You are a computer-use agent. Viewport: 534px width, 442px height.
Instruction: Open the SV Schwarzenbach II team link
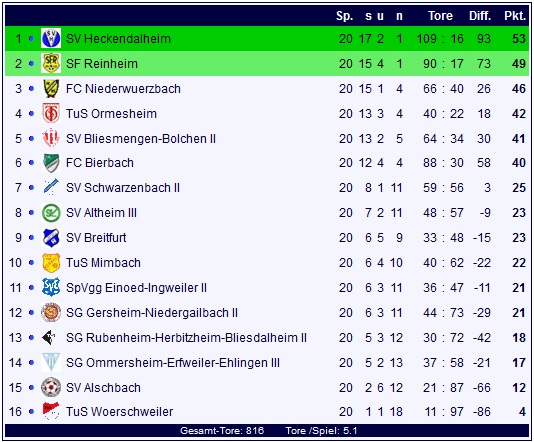[x=123, y=188]
